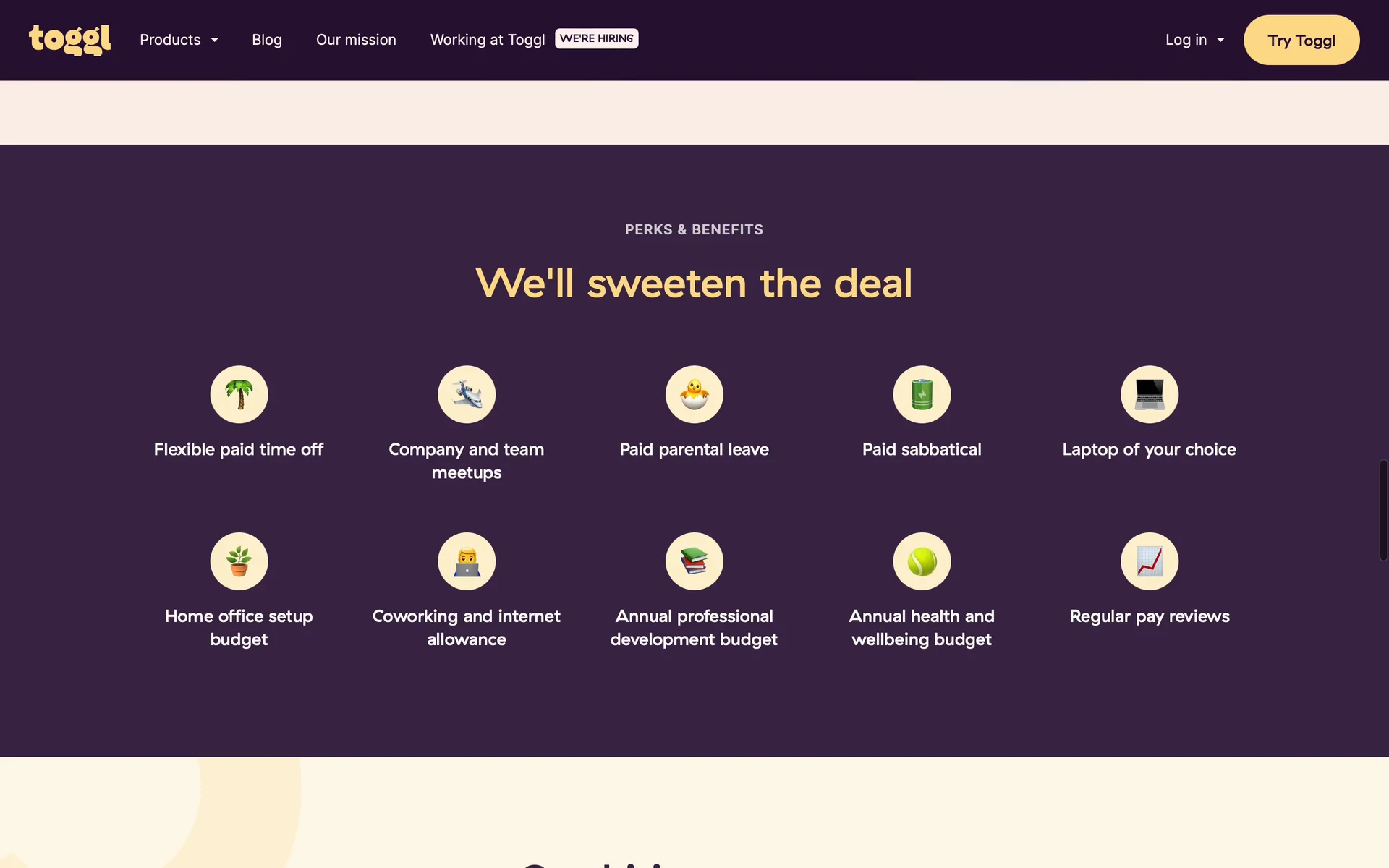Open the Blog page
Viewport: 1389px width, 868px height.
(267, 40)
